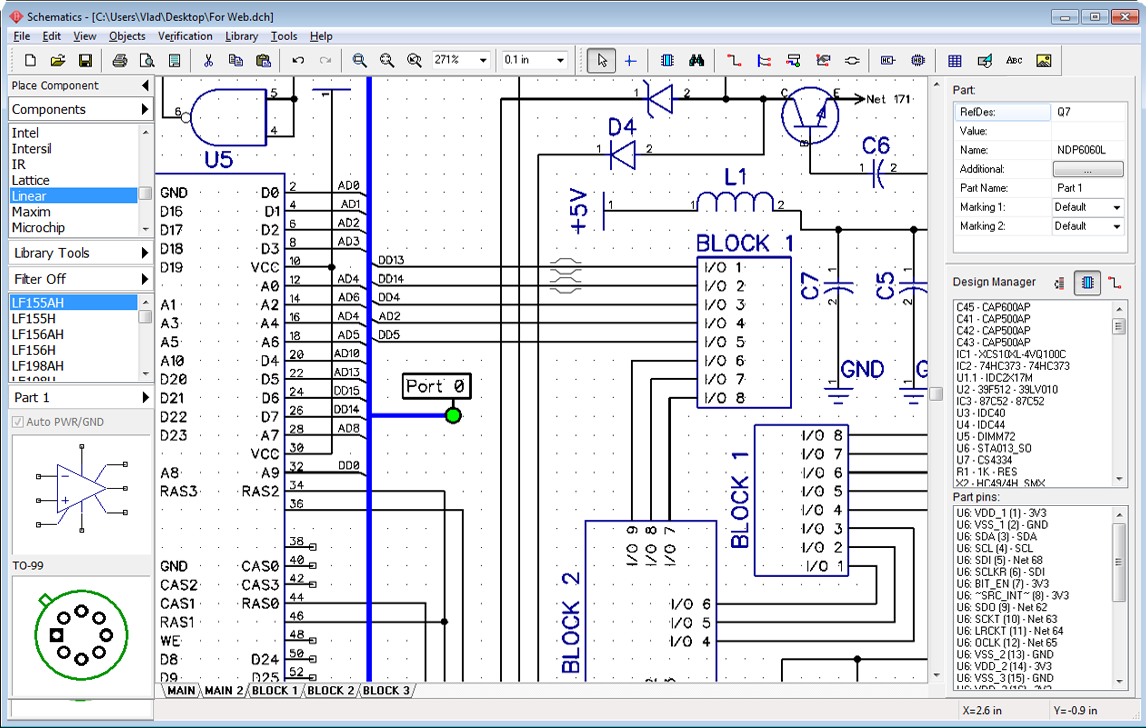The height and width of the screenshot is (728, 1146).
Task: Open Print Preview from the toolbar
Action: tap(148, 60)
